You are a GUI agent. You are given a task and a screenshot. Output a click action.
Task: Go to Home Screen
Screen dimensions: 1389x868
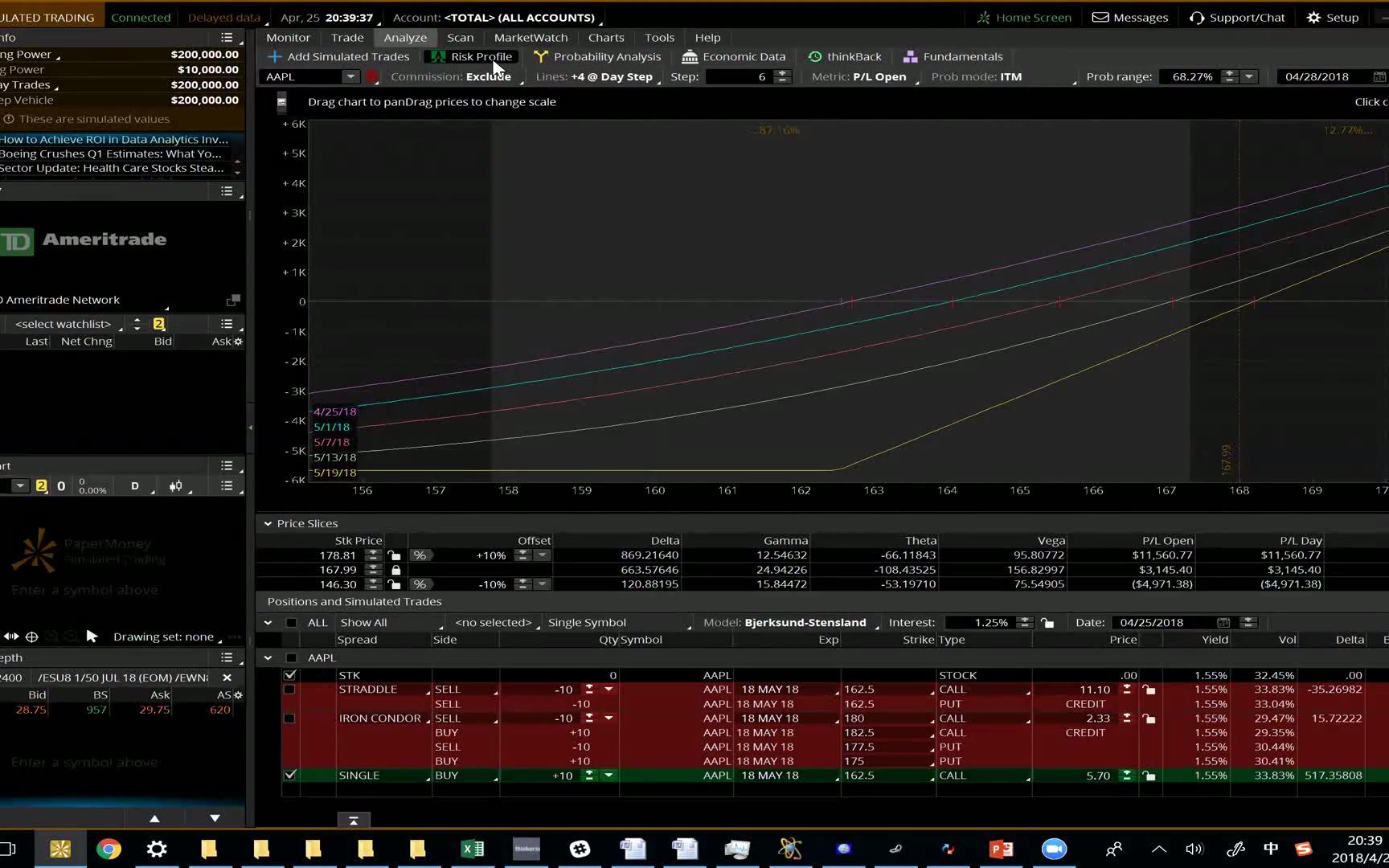click(1024, 17)
